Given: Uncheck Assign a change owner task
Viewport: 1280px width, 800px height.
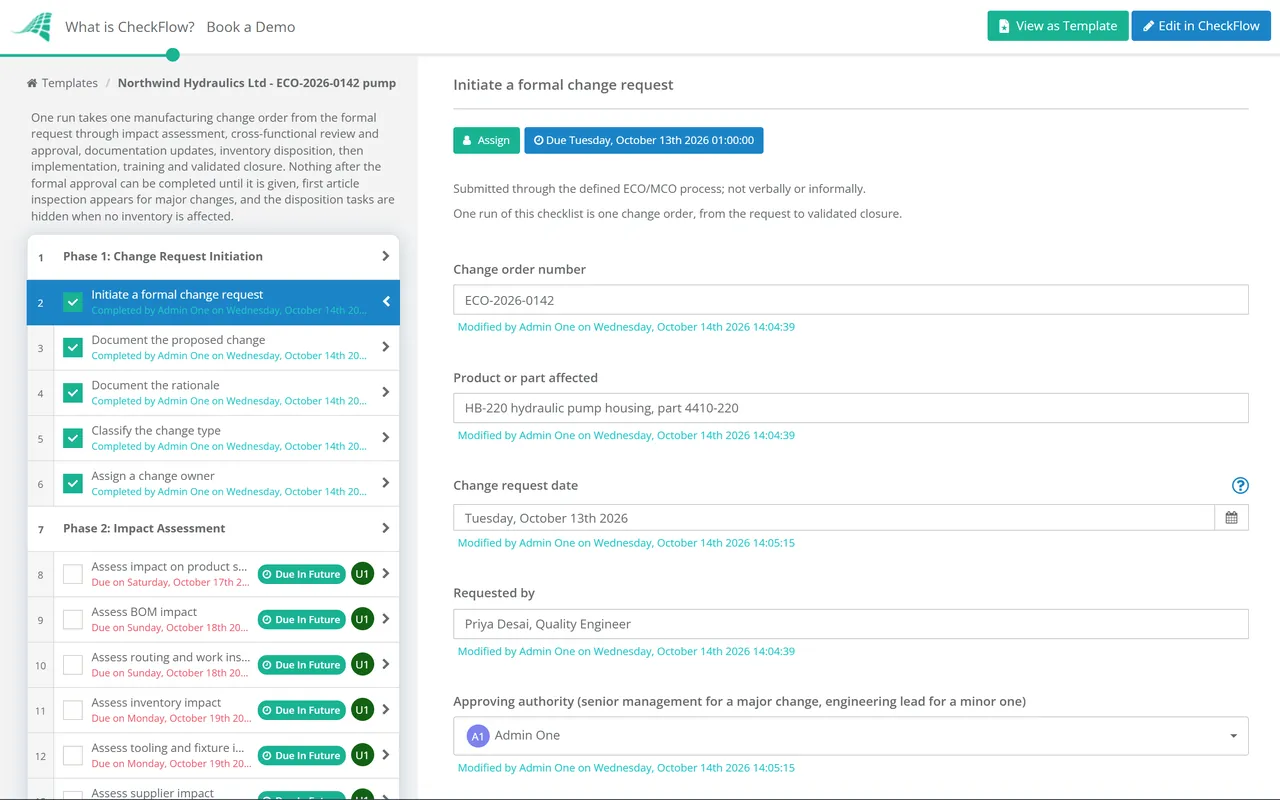Looking at the screenshot, I should tap(73, 483).
